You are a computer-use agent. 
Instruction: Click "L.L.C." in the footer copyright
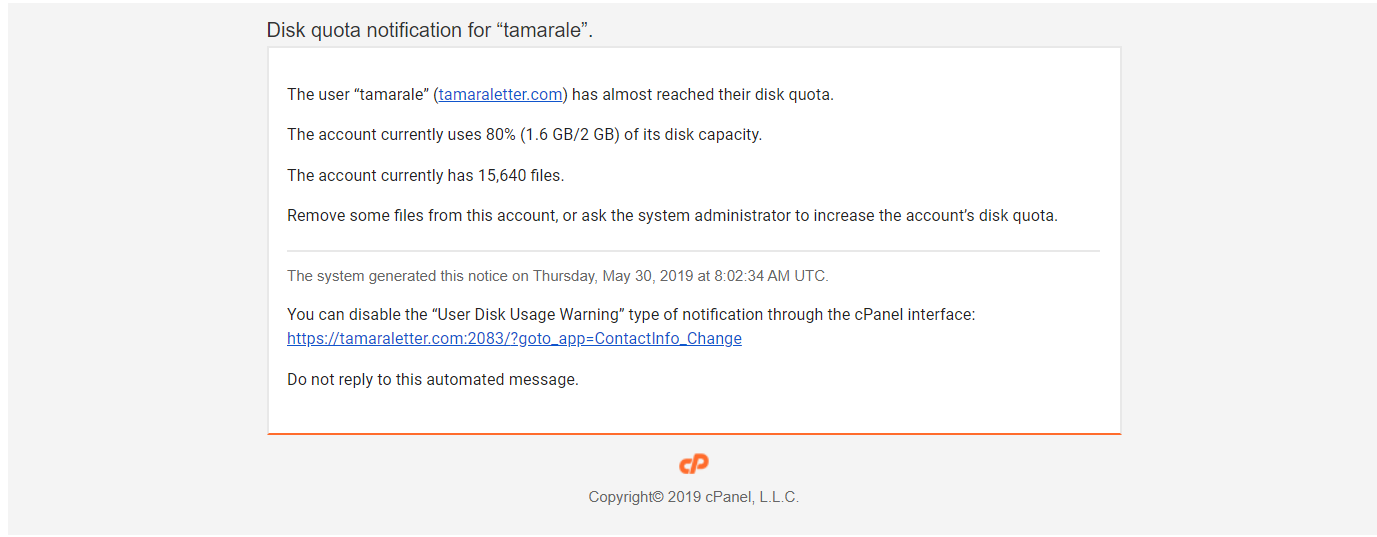(777, 497)
